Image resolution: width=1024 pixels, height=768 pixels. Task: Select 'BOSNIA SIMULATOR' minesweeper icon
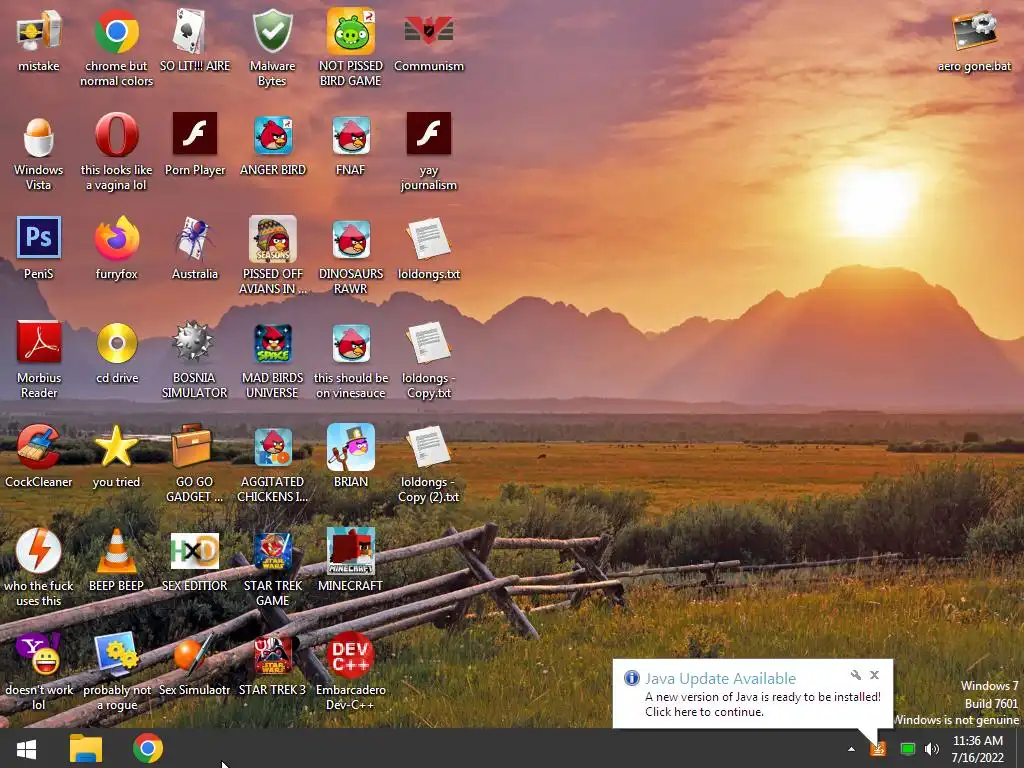coord(195,343)
